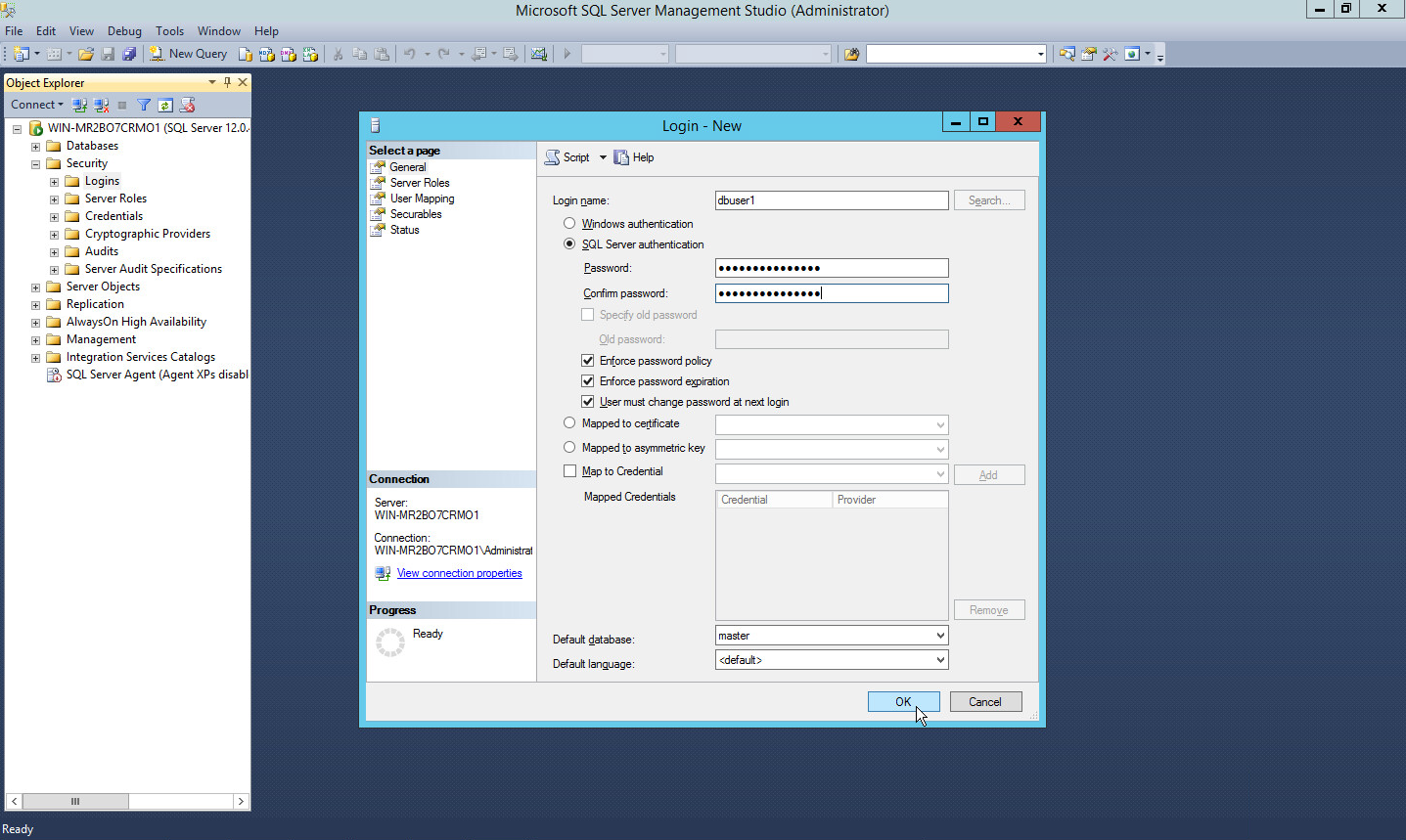The height and width of the screenshot is (840, 1406).
Task: Open the Default database dropdown
Action: [x=939, y=636]
